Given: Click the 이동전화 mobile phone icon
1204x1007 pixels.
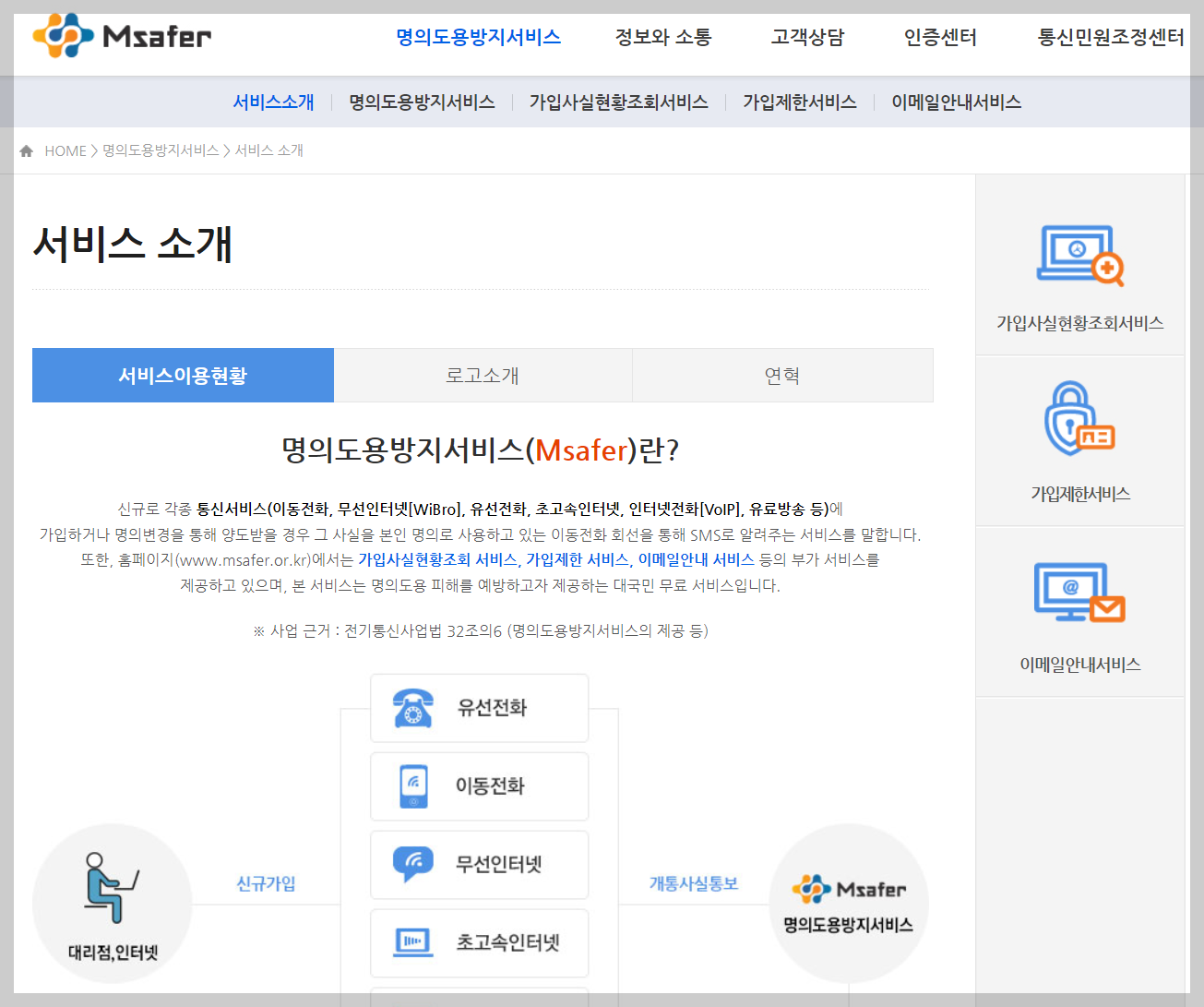Looking at the screenshot, I should click(413, 786).
